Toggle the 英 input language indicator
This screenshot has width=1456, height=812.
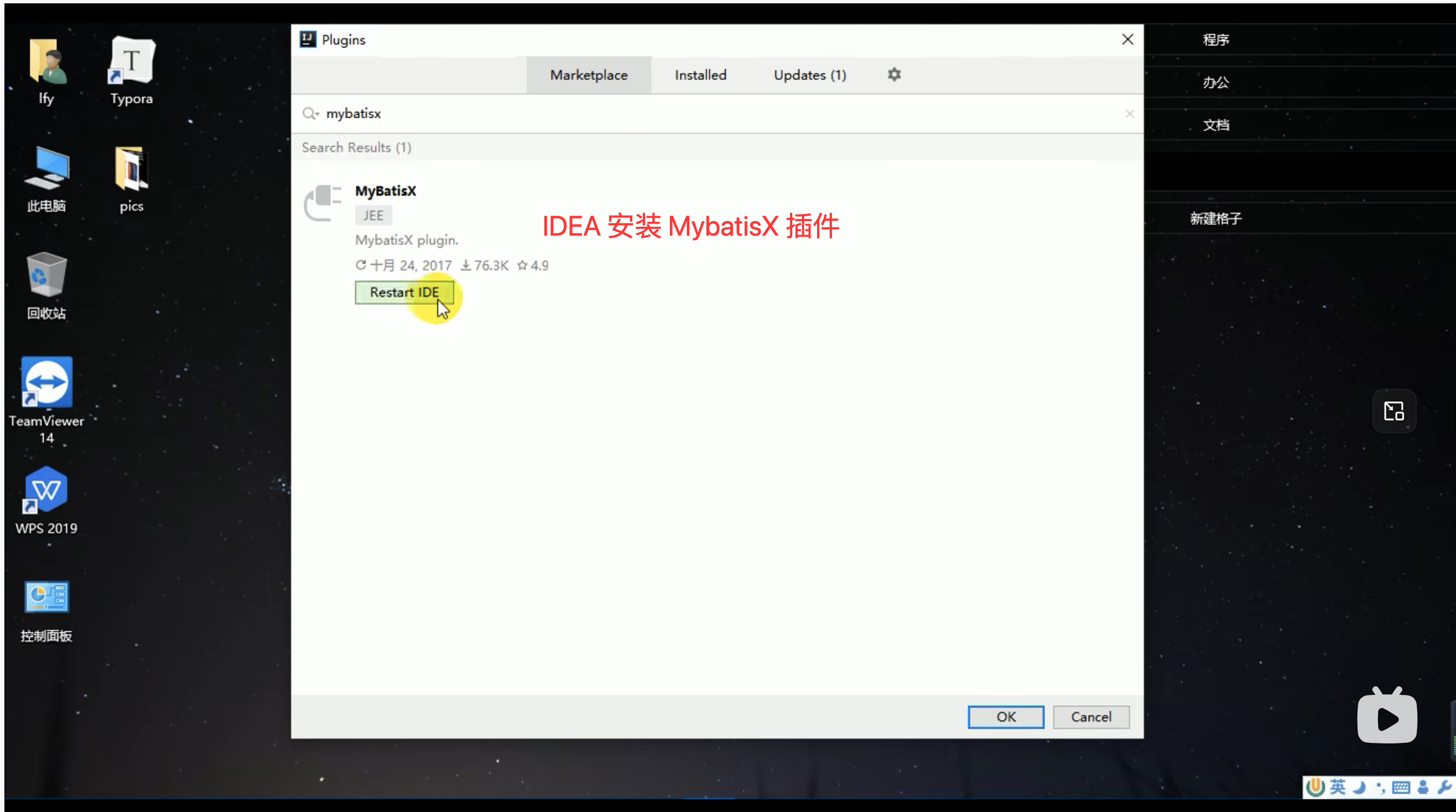(x=1337, y=787)
